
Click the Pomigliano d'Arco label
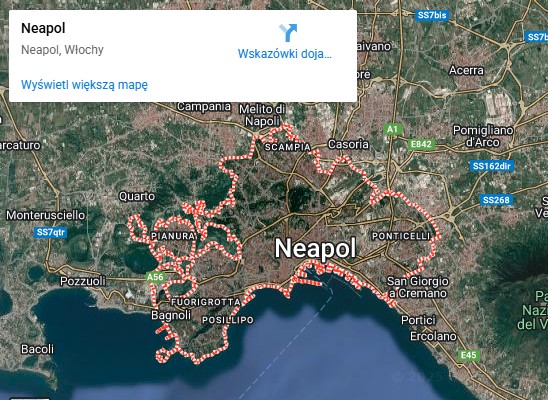pyautogui.click(x=483, y=136)
